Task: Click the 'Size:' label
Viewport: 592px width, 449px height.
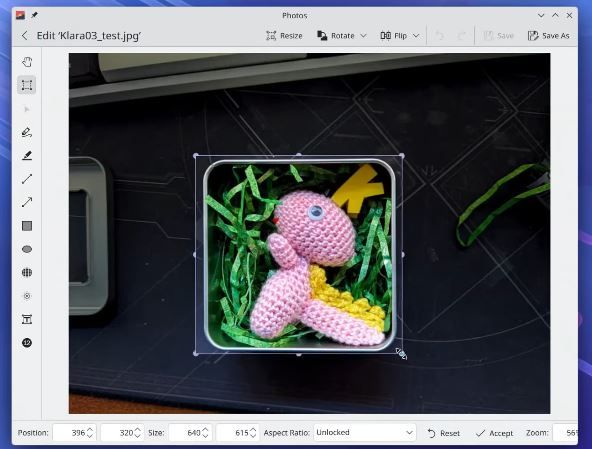Action: pos(156,433)
